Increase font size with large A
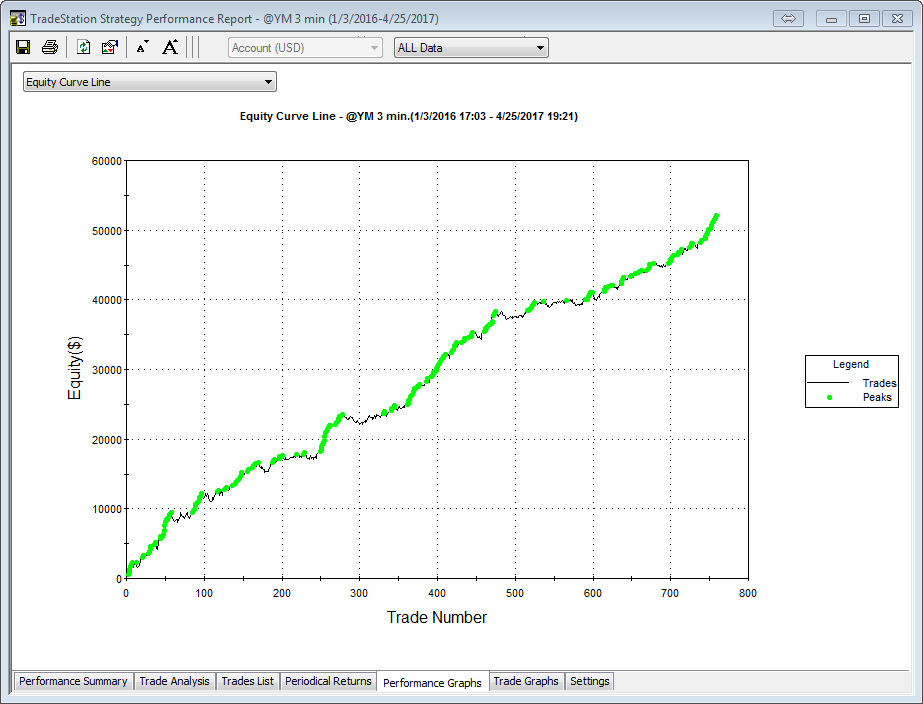 point(170,47)
